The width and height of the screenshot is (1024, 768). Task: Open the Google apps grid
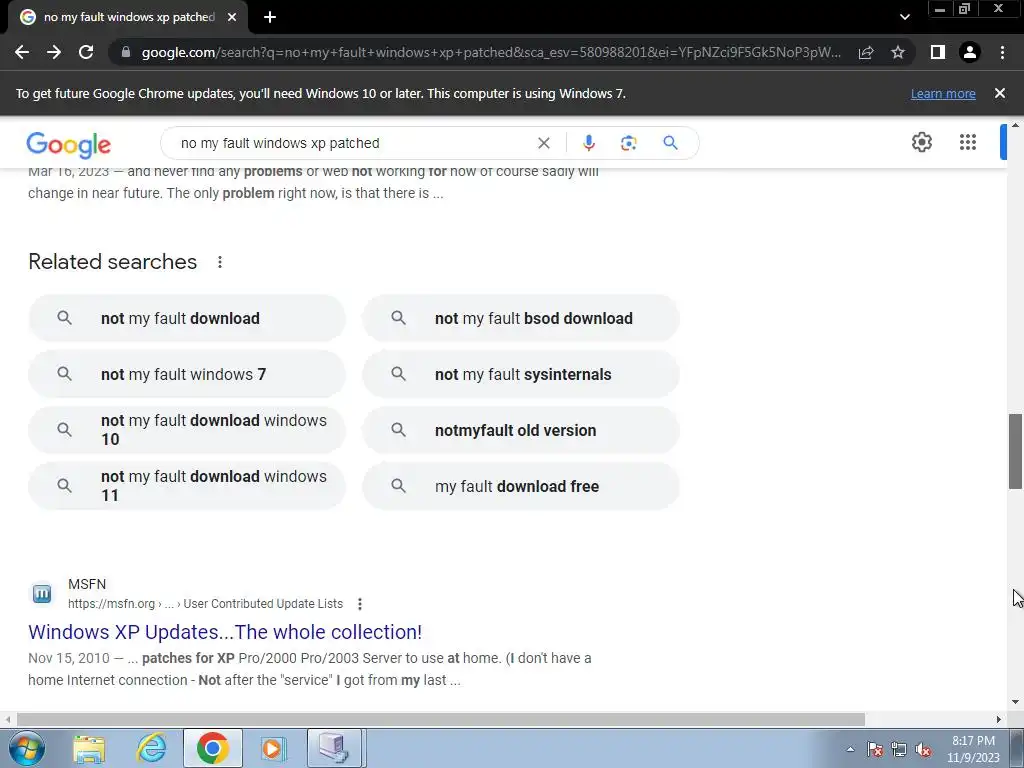click(x=968, y=142)
